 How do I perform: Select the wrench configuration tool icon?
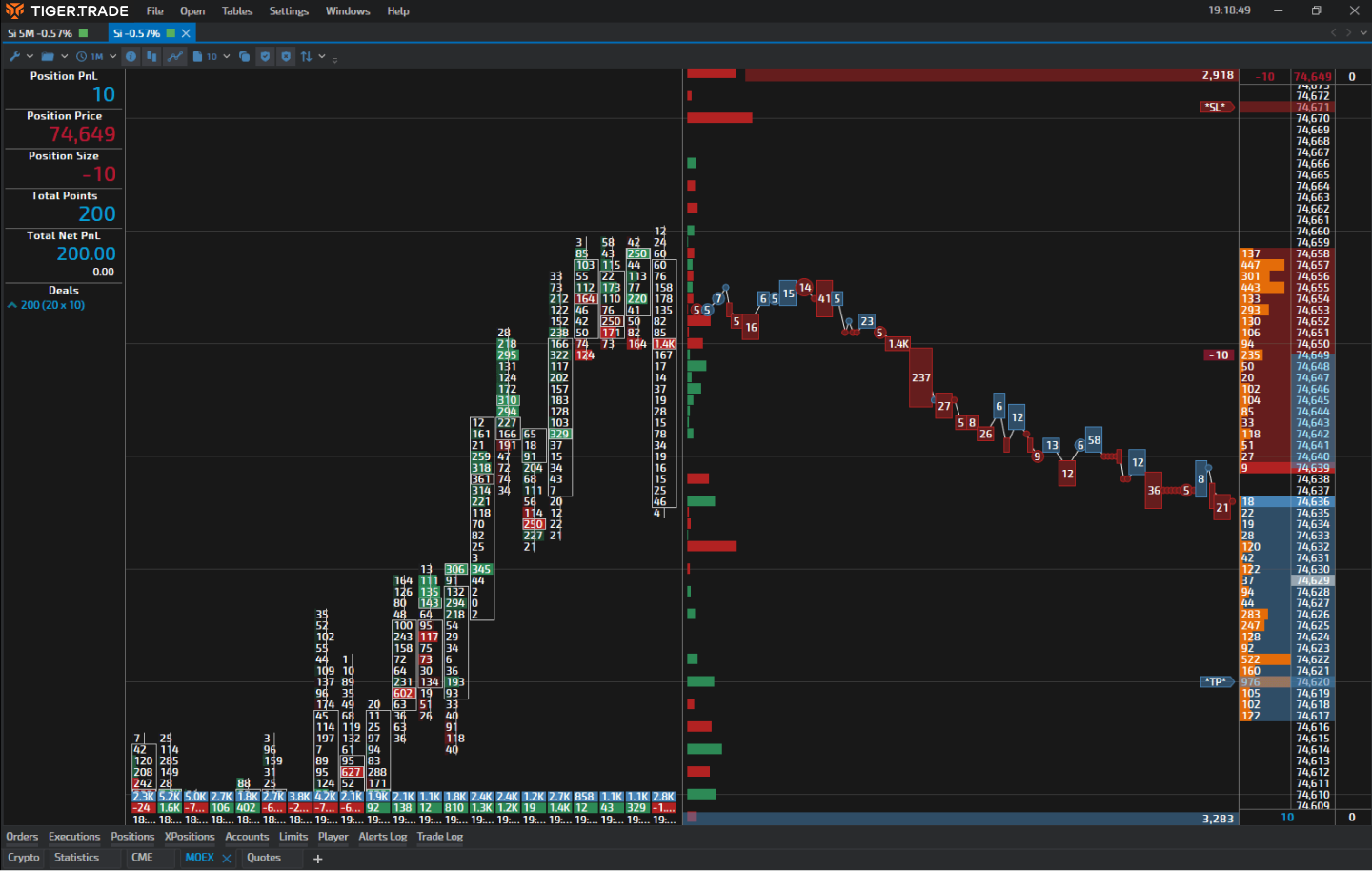tap(15, 56)
